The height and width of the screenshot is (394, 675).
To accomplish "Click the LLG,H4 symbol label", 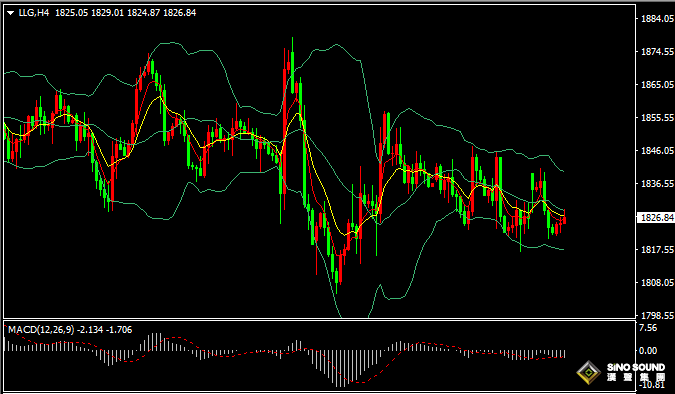I will (x=34, y=13).
